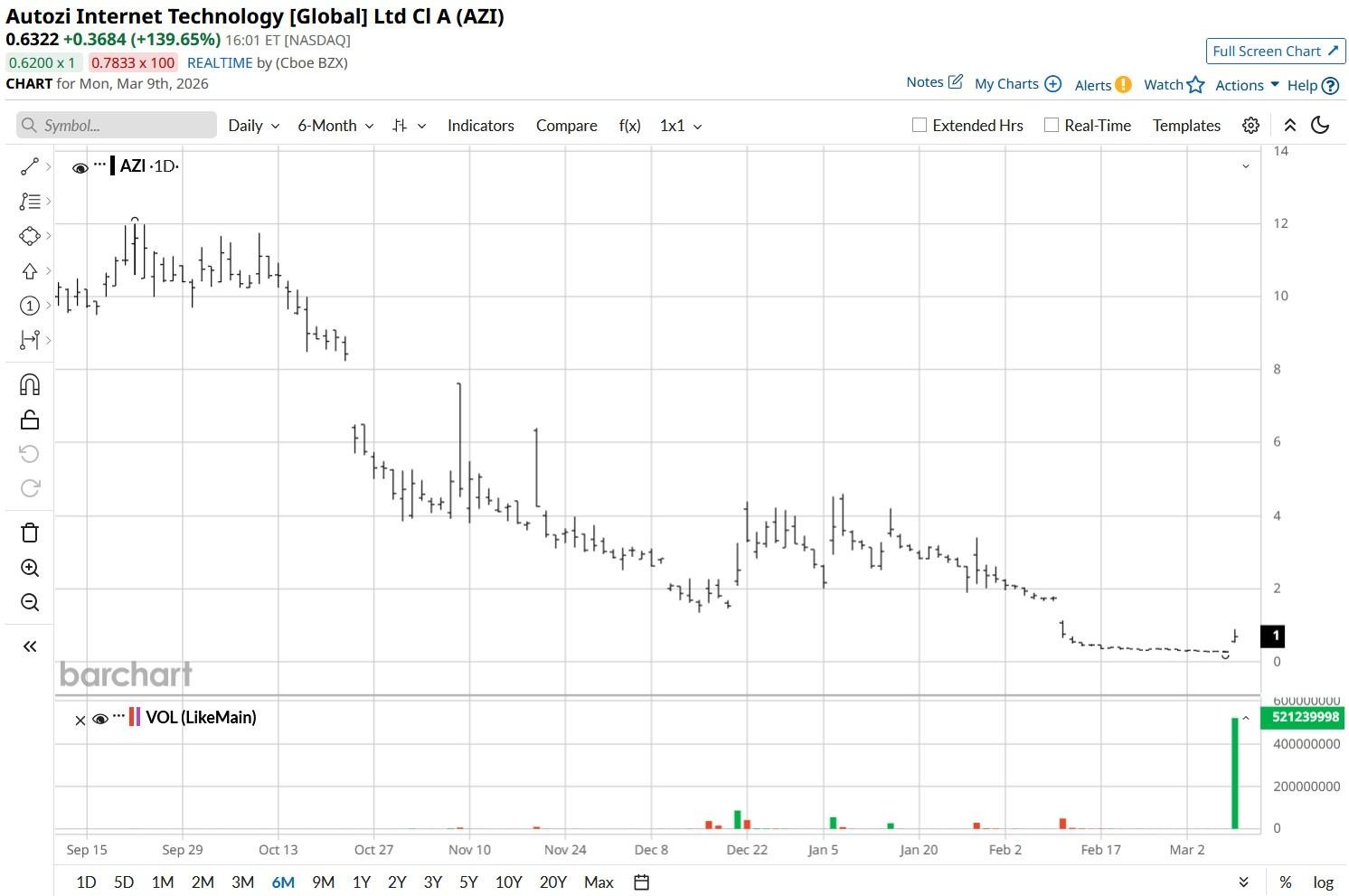The image size is (1349, 896).
Task: Click the trash delete drawings icon
Action: (30, 533)
